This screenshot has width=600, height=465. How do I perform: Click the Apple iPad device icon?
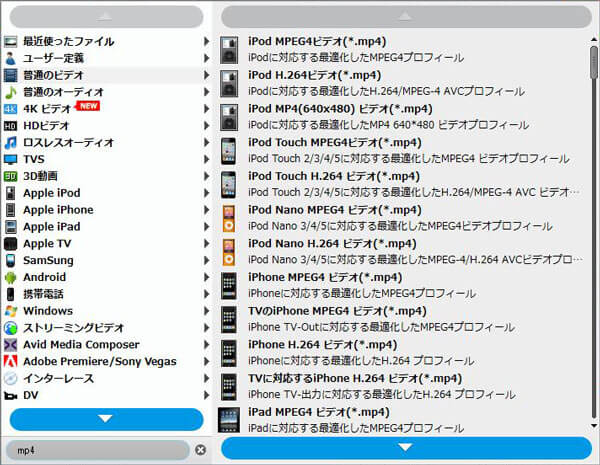click(x=11, y=227)
